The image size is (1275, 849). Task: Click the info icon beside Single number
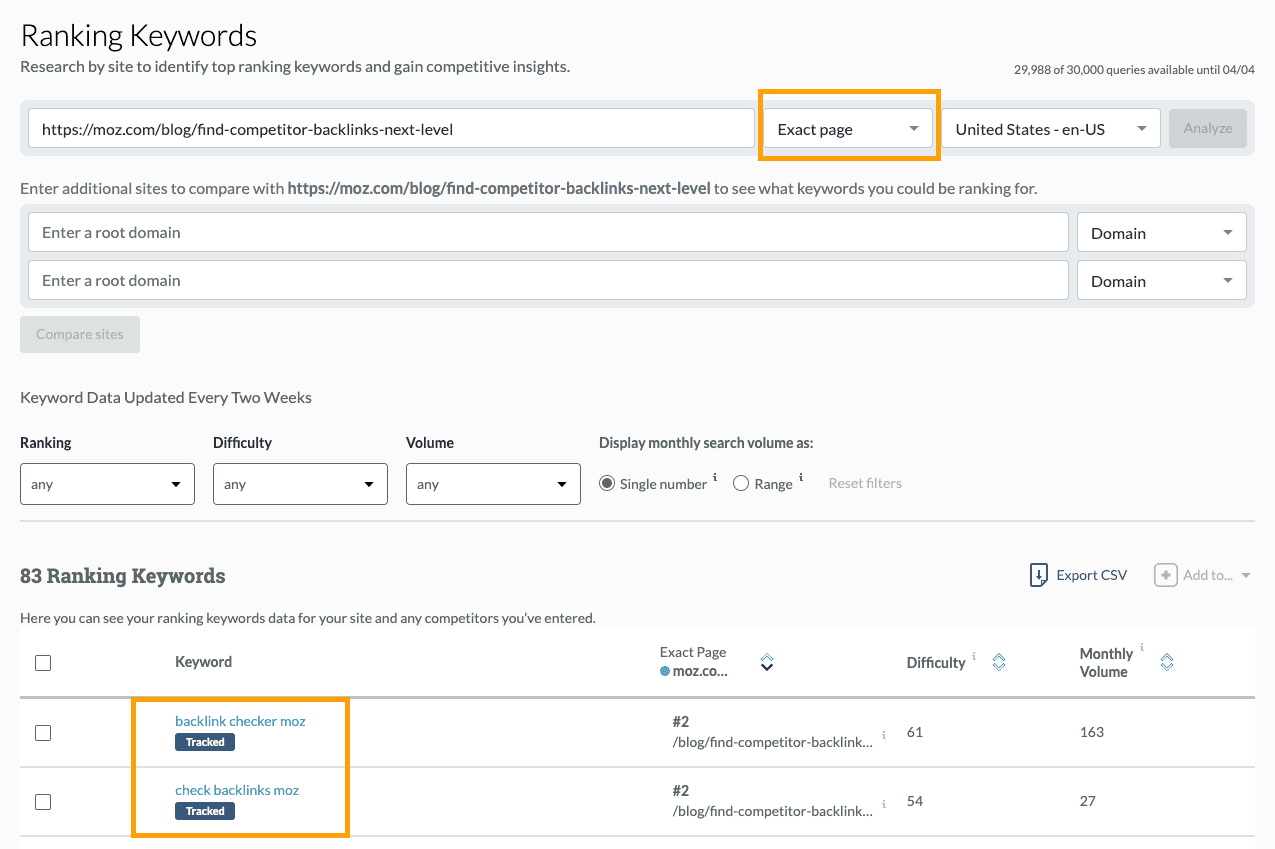(717, 477)
